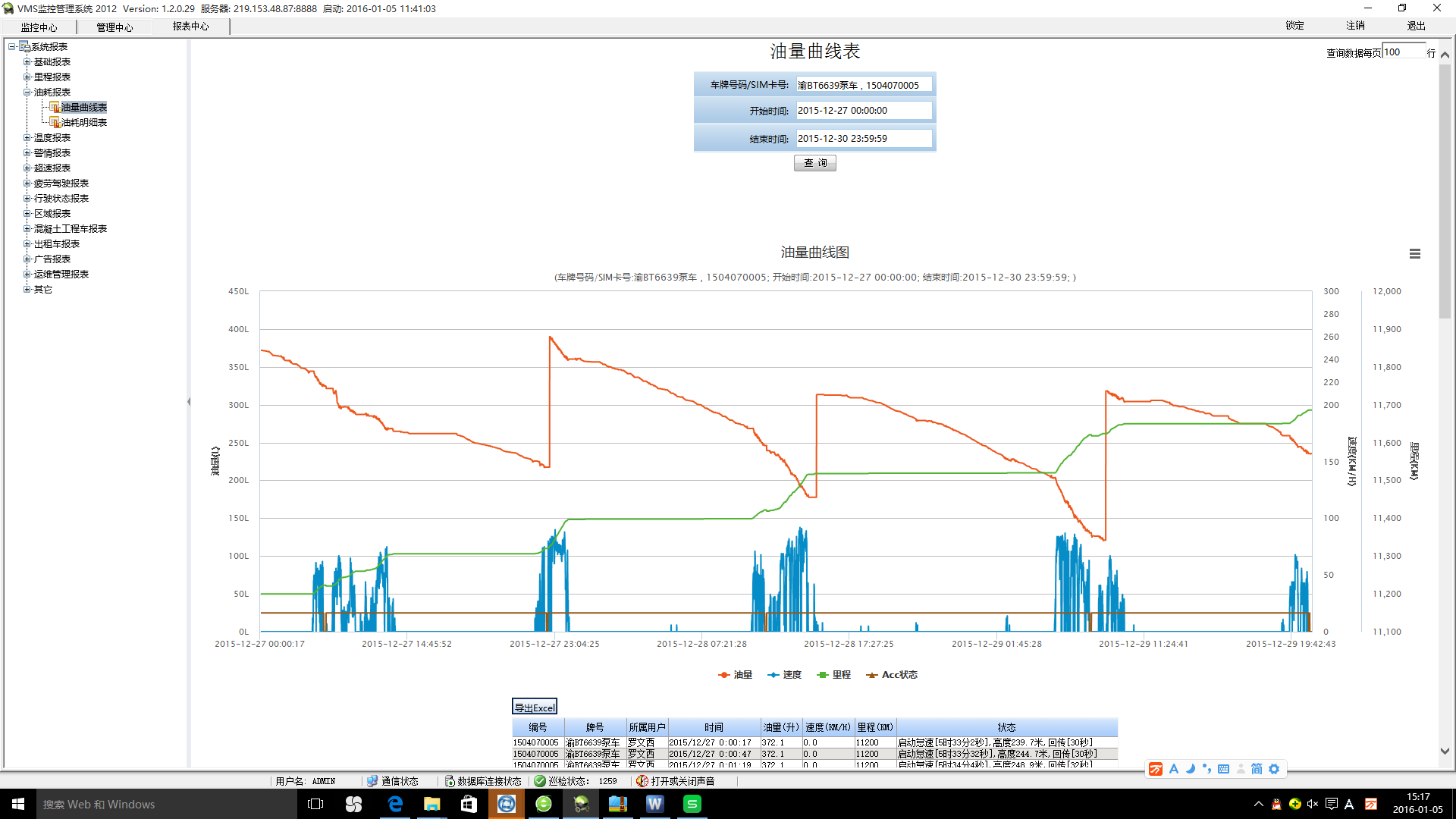The image size is (1456, 819).
Task: Click the 巡检状态 green check icon
Action: [540, 781]
